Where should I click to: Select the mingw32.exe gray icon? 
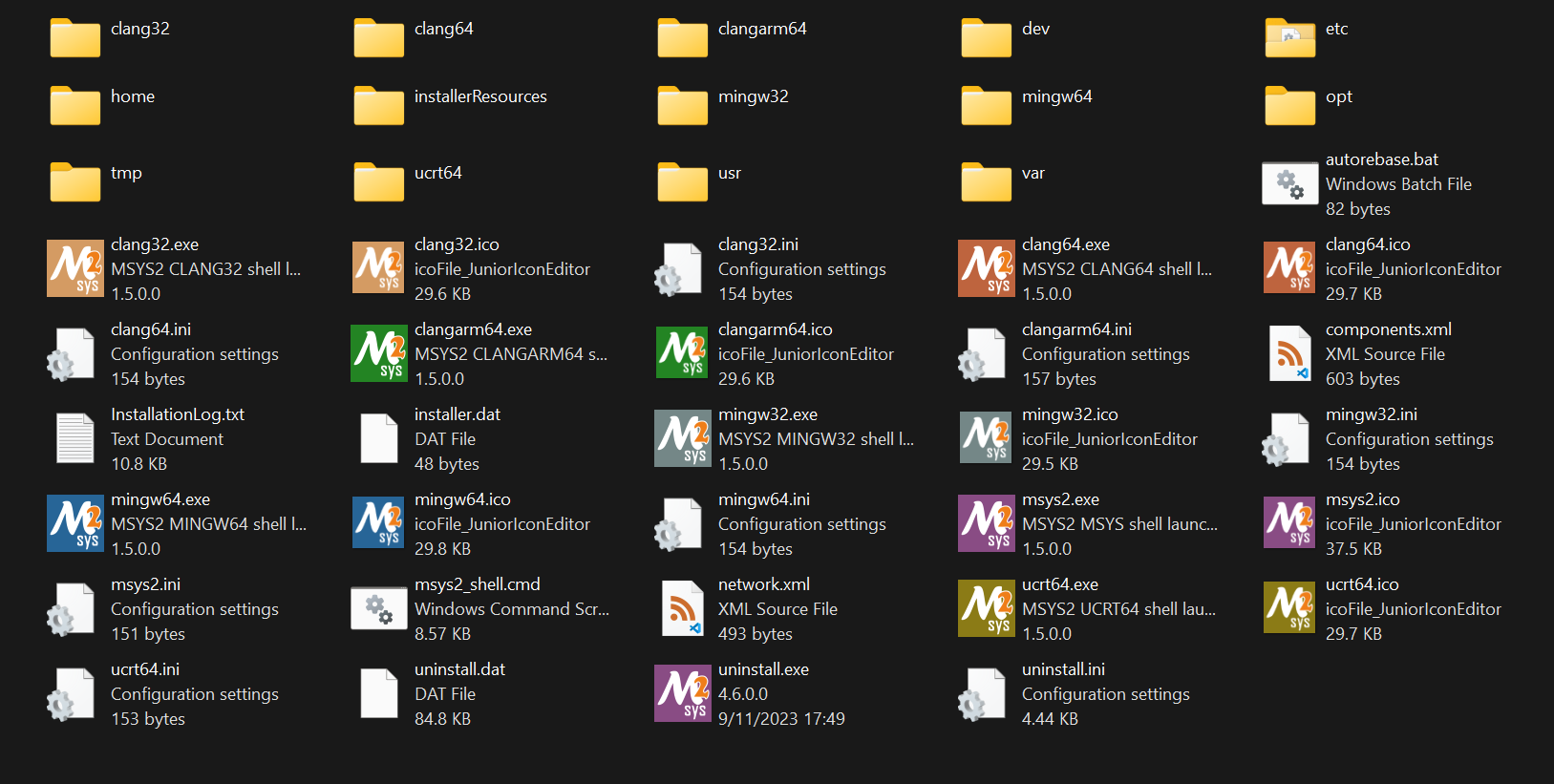click(683, 438)
